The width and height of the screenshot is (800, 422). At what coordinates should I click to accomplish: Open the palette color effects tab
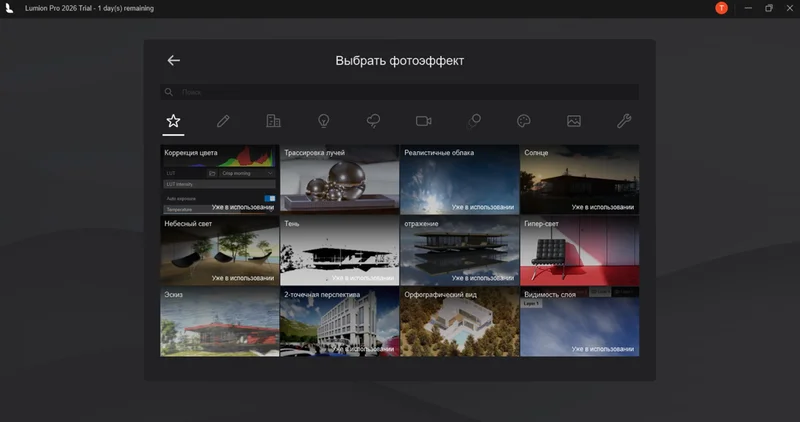[x=523, y=121]
